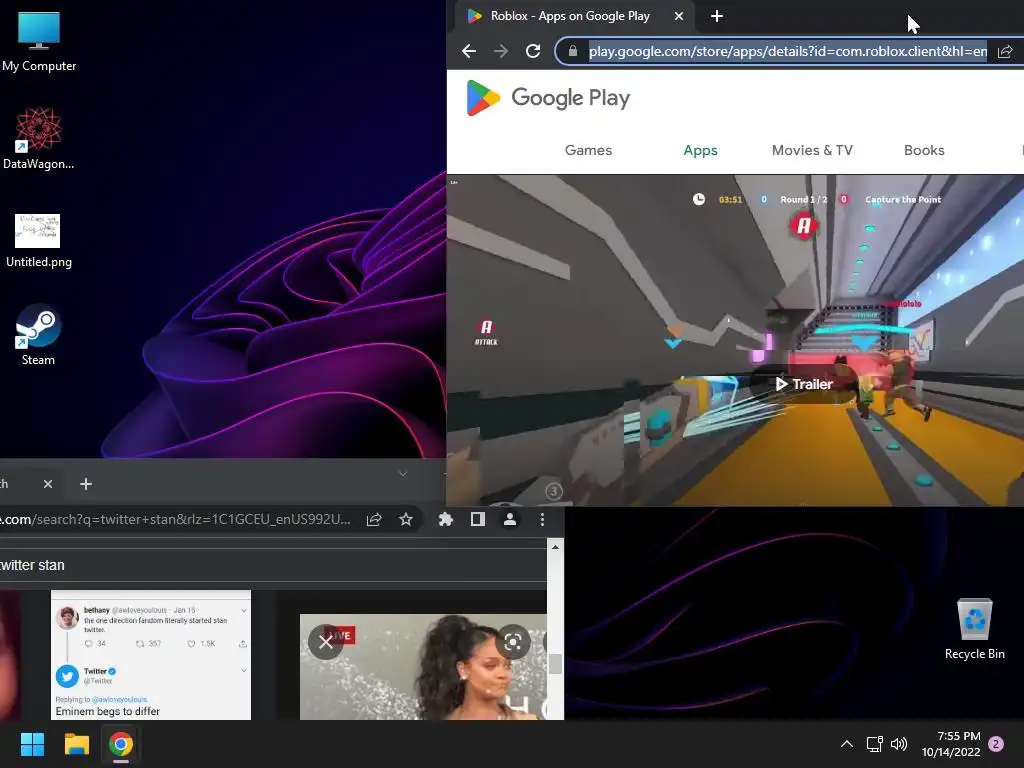Open clock showing 7:55 PM
The width and height of the screenshot is (1024, 768).
[x=951, y=744]
